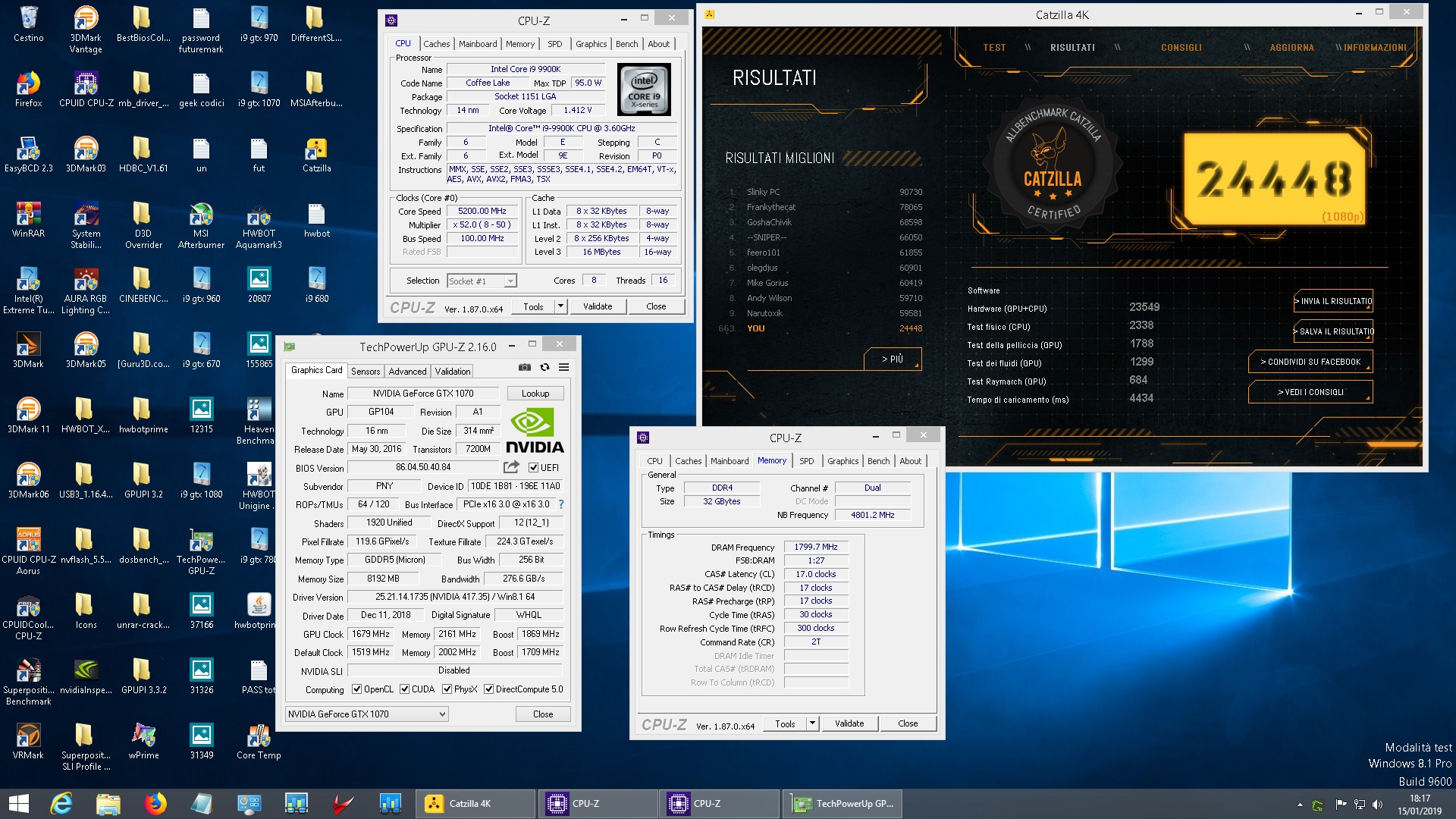
Task: Open GPU-Z hamburger menu icon
Action: [564, 367]
